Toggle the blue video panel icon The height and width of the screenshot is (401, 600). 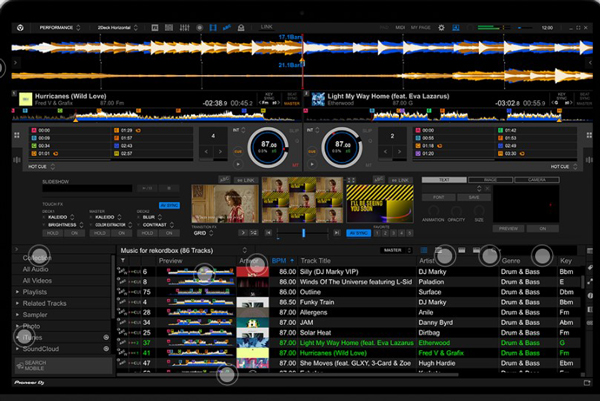click(213, 28)
